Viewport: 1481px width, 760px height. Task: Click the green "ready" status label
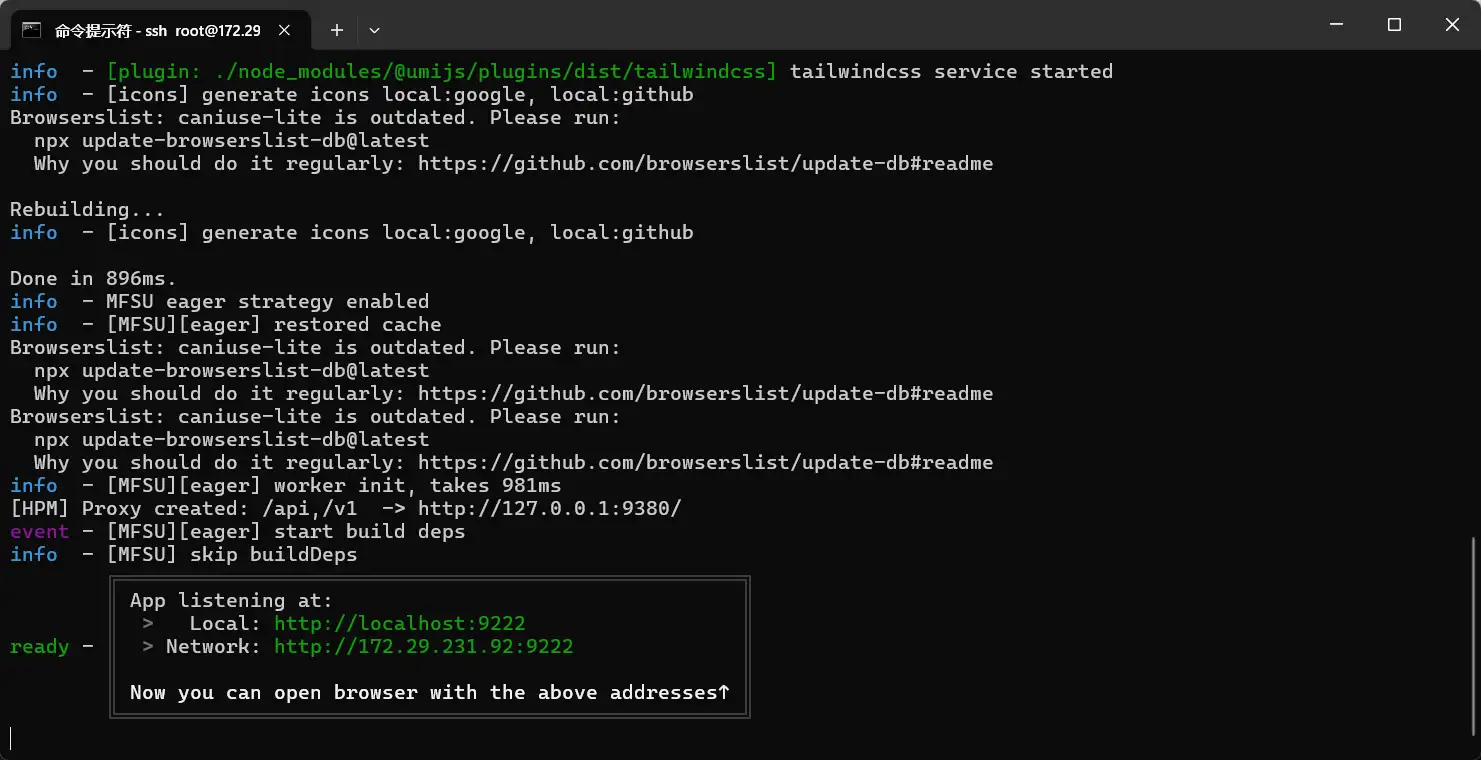pyautogui.click(x=39, y=646)
